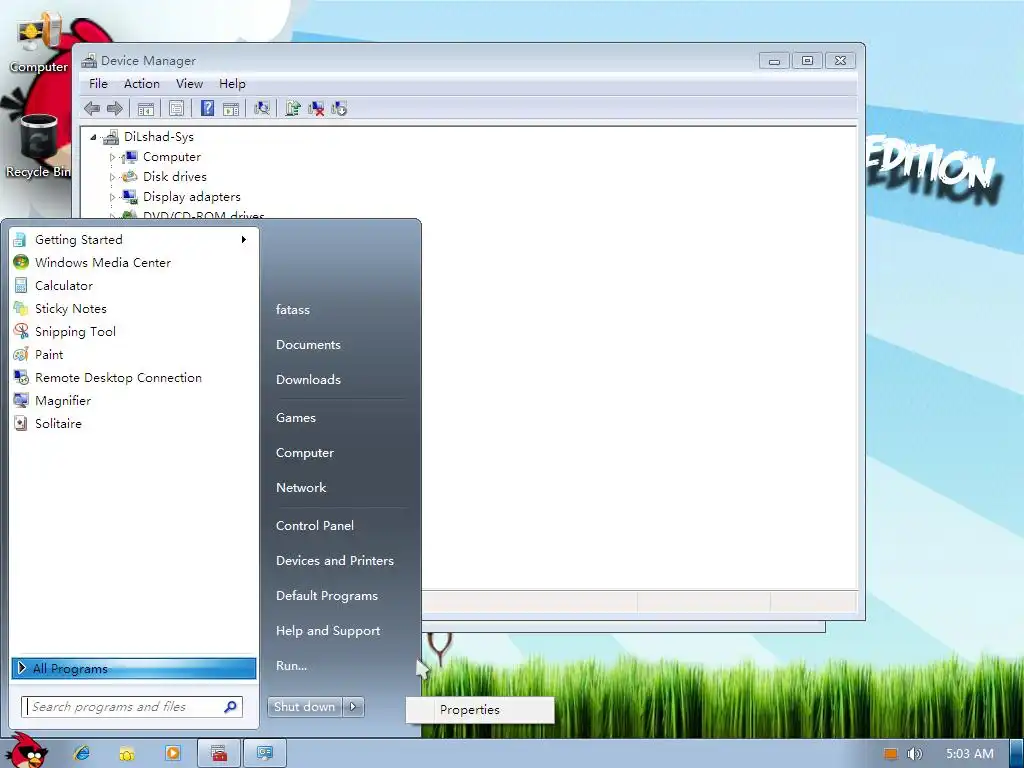
Task: Click the Angry Bird Start button
Action: pyautogui.click(x=26, y=751)
